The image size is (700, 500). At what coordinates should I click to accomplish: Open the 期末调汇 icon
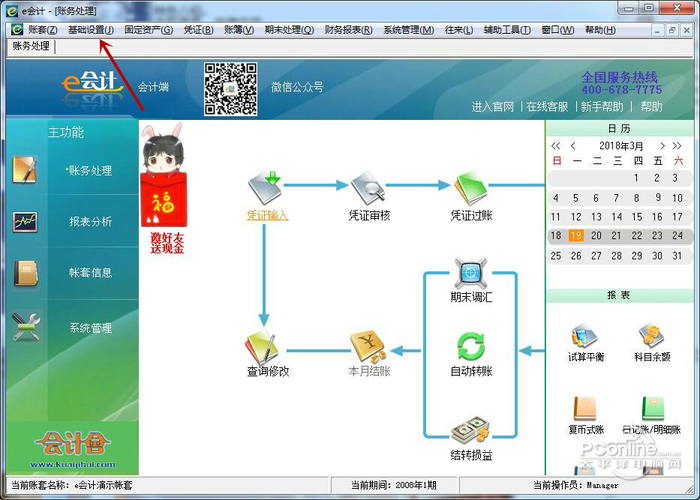[x=471, y=273]
